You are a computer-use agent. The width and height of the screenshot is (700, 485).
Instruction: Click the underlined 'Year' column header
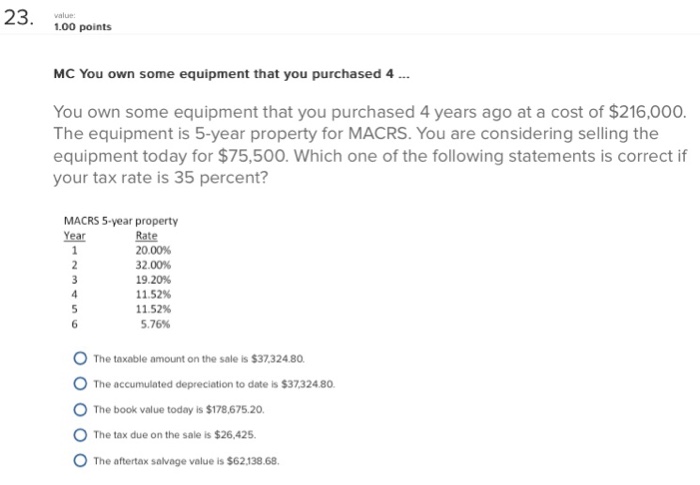[75, 236]
